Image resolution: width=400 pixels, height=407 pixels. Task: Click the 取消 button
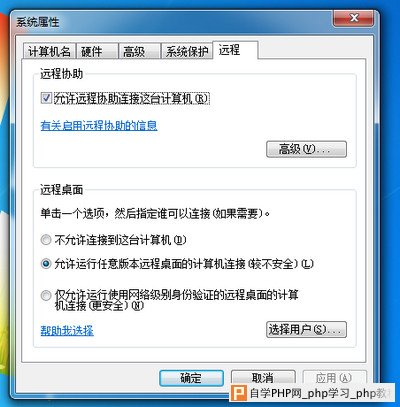click(x=263, y=378)
